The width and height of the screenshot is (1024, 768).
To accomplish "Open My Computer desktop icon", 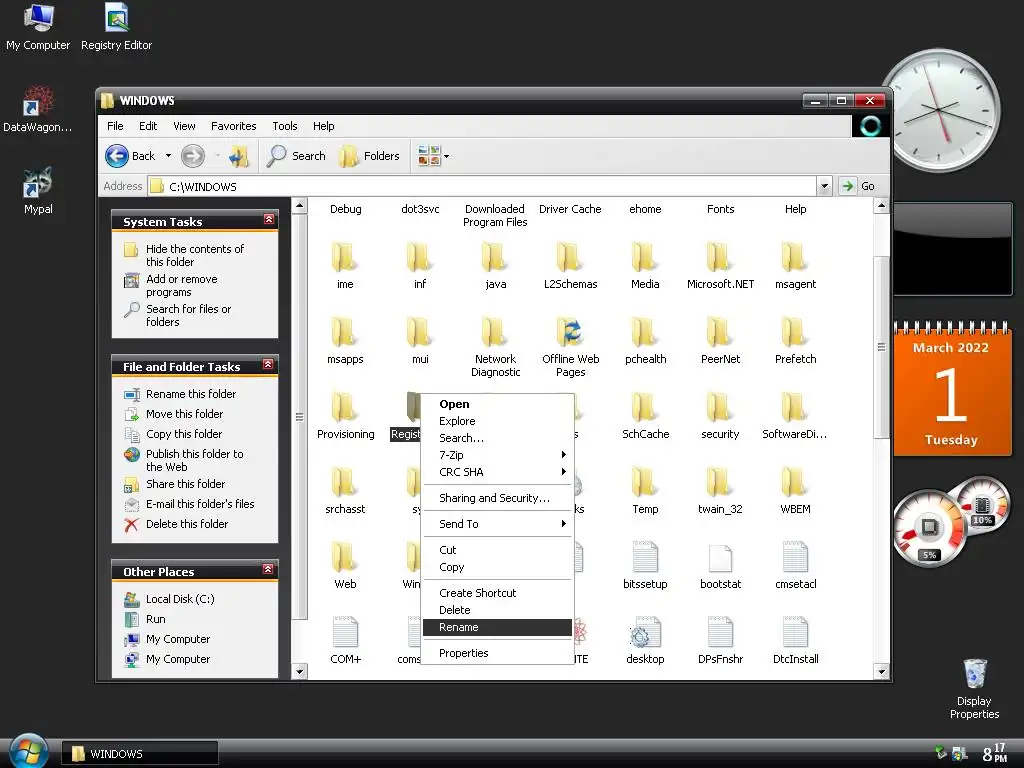I will click(x=38, y=27).
